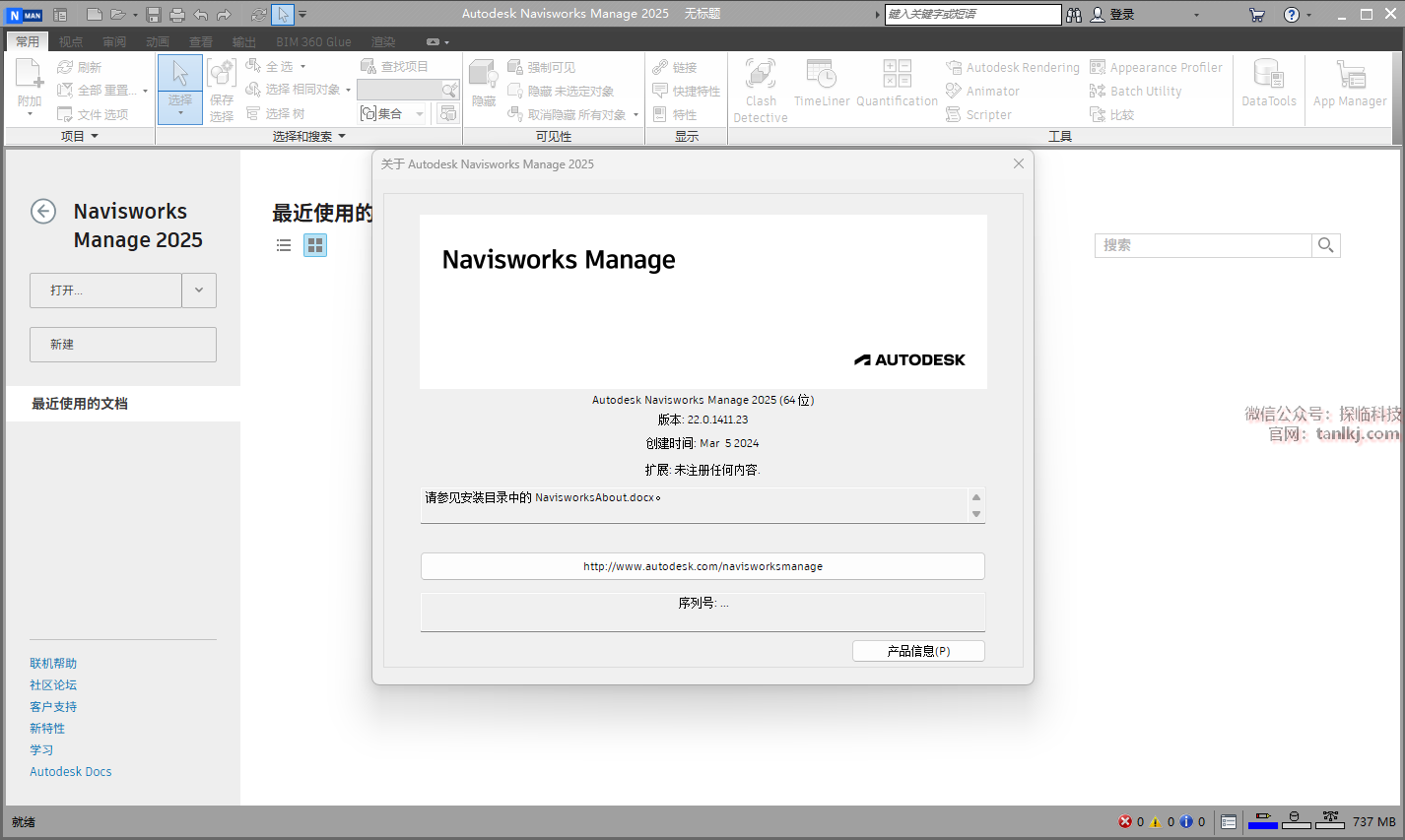Click the 产品信息(P) button
Image resolution: width=1405 pixels, height=840 pixels.
coord(917,651)
